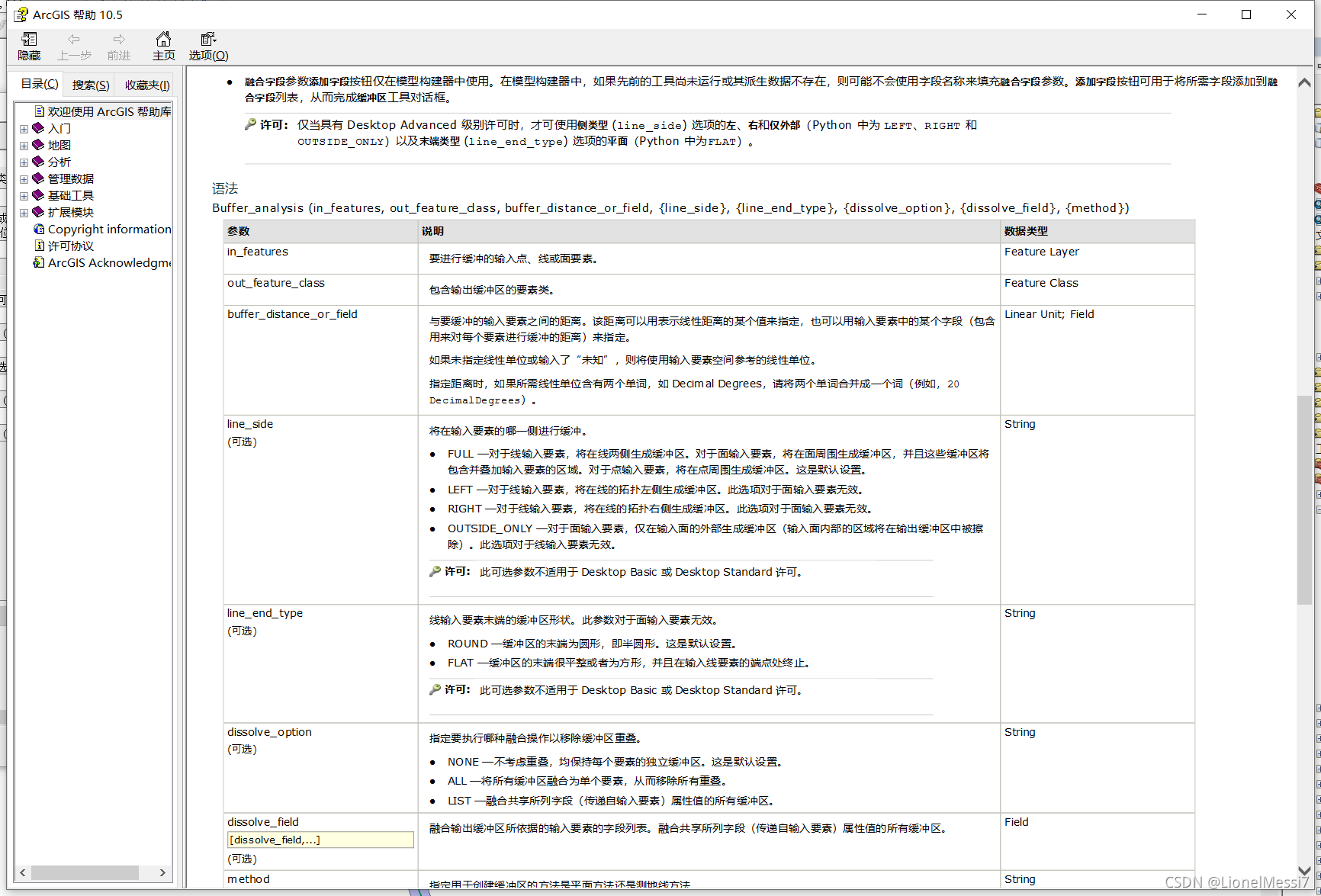1321x896 pixels.
Task: Click the help page scroll-up arrow
Action: (1304, 82)
